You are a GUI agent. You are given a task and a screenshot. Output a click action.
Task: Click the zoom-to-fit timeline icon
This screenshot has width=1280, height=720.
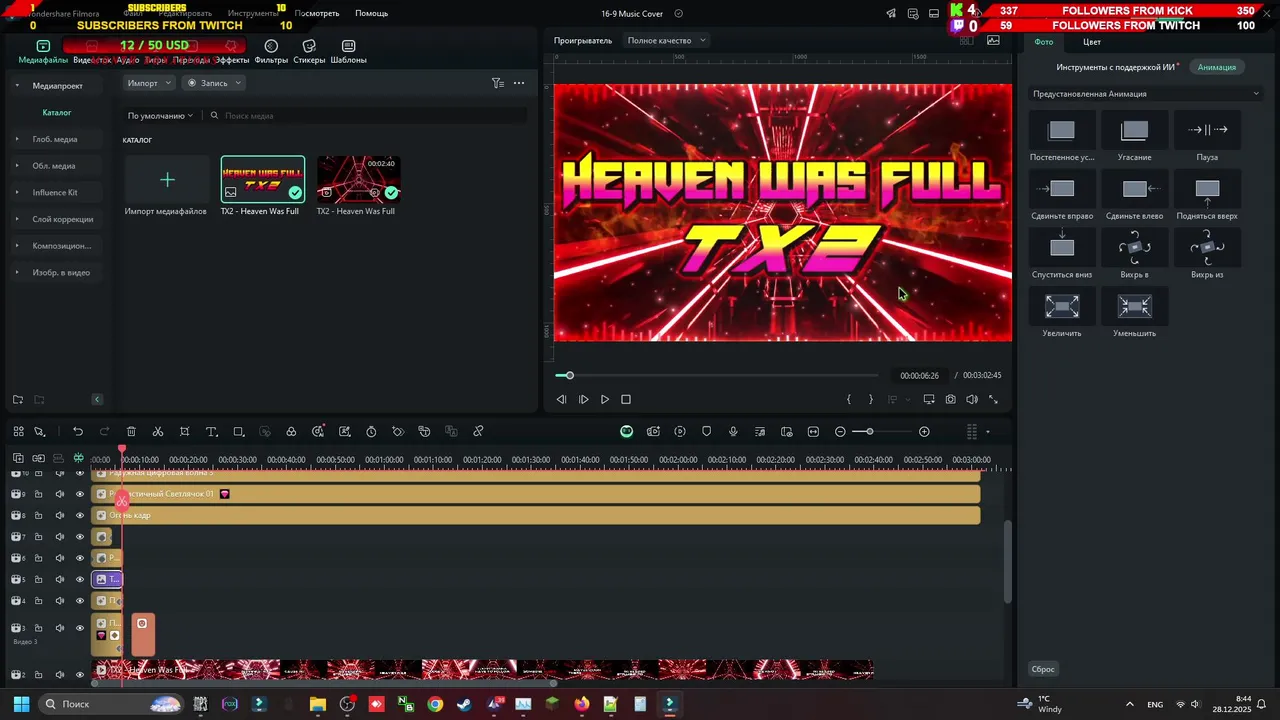813,432
